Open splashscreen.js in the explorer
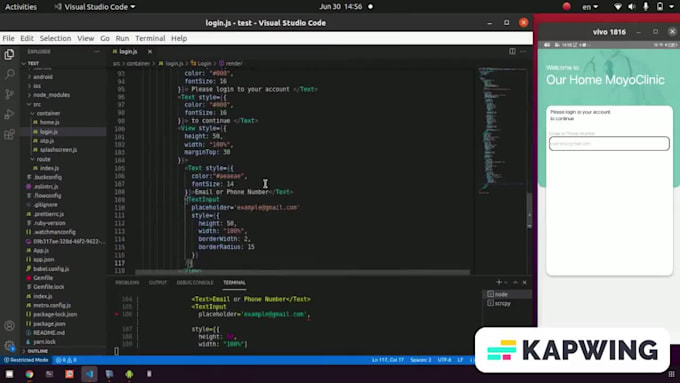This screenshot has width=680, height=383. (58, 150)
